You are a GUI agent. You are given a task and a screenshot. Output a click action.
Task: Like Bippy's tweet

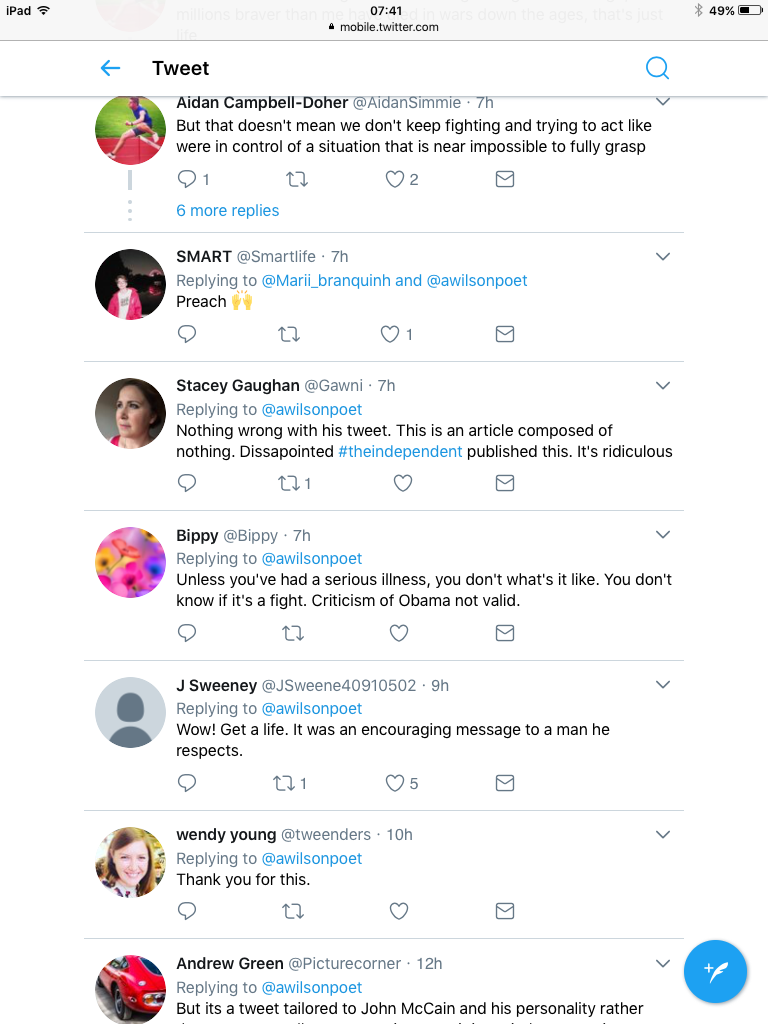(x=399, y=633)
